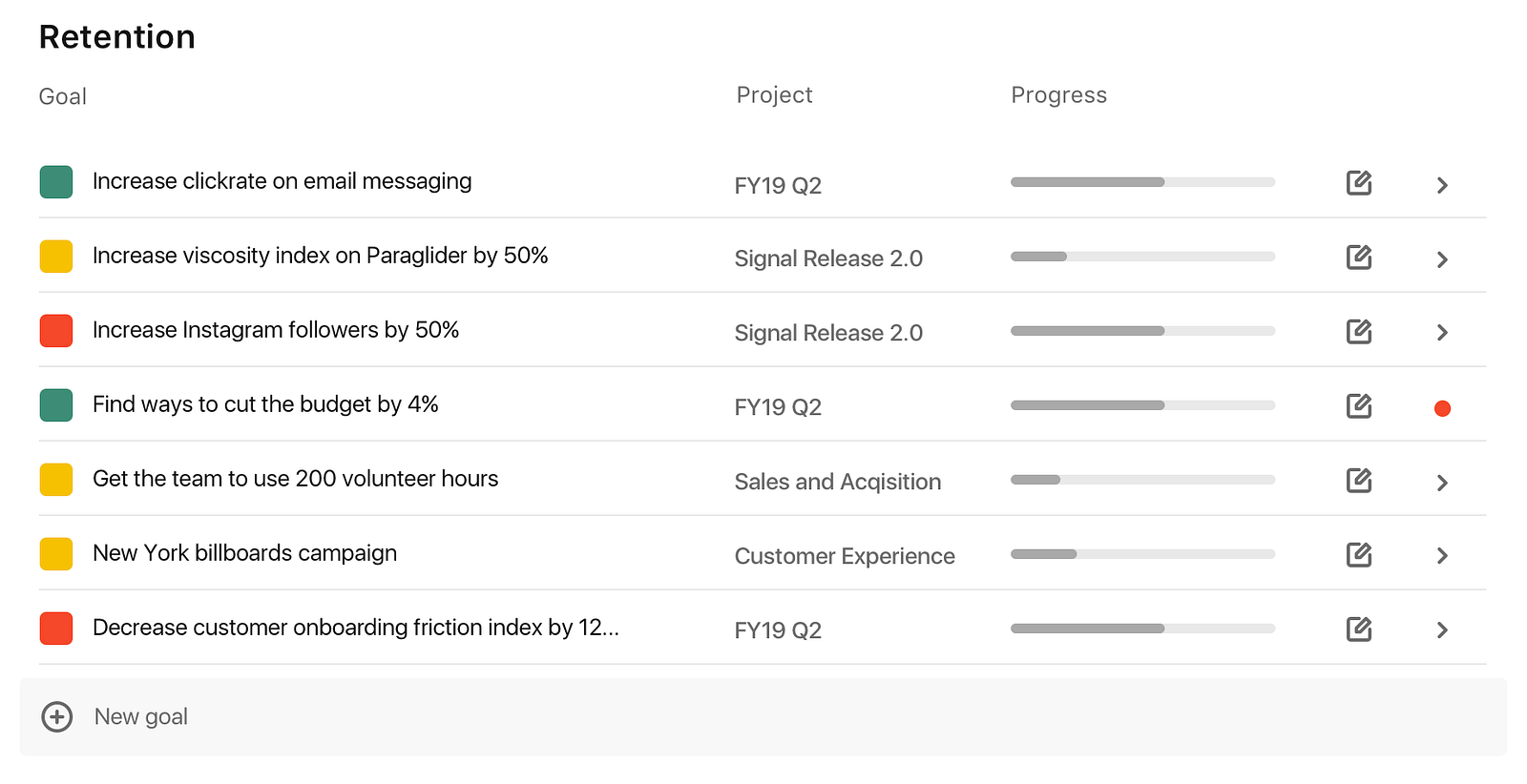The height and width of the screenshot is (784, 1527).
Task: Click progress bar for budget cut goal
Action: pos(1142,405)
